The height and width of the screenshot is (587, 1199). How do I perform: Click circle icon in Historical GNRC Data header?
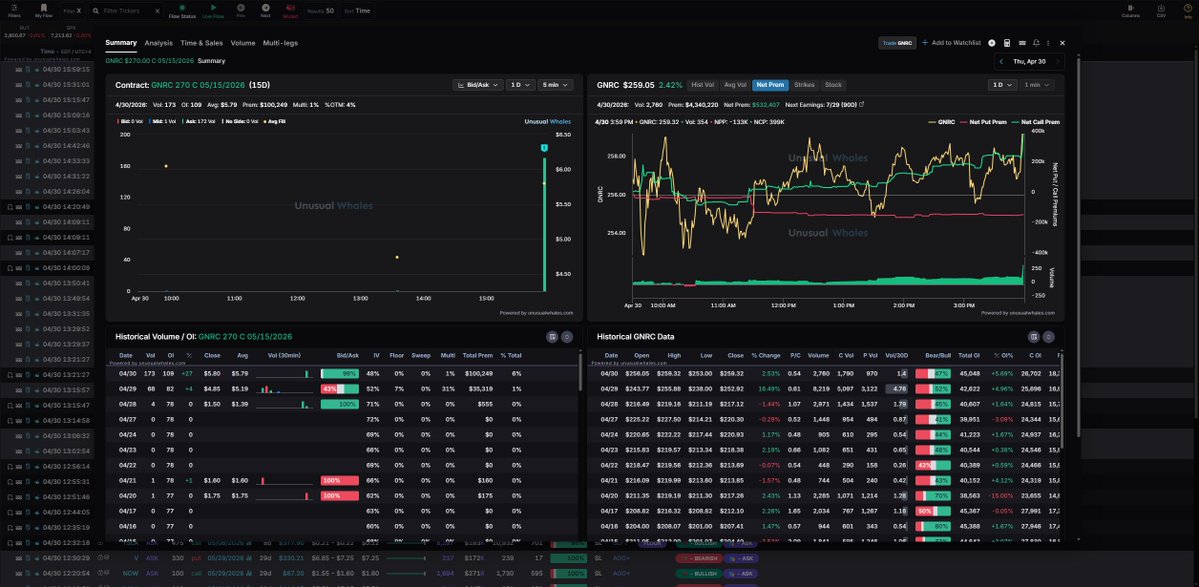(x=1048, y=336)
